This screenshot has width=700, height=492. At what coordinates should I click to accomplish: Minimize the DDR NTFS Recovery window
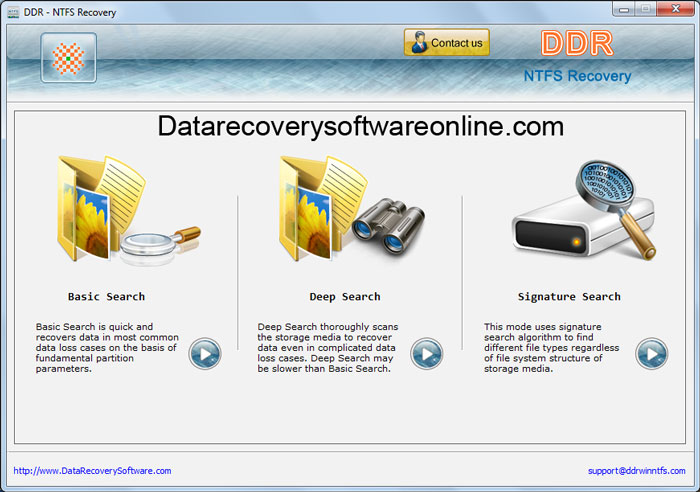624,9
